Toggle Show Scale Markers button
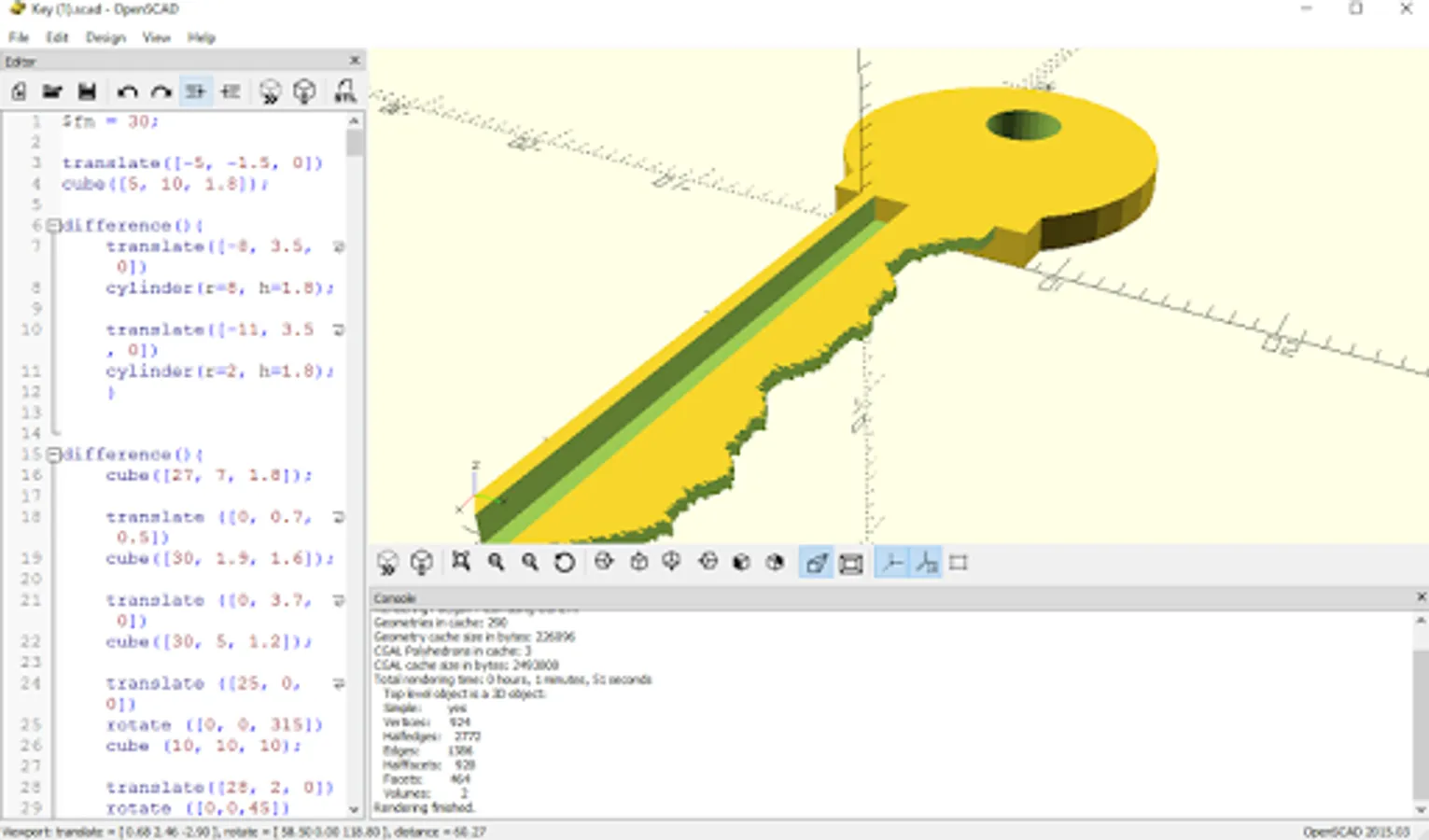This screenshot has height=840, width=1429. [x=926, y=562]
